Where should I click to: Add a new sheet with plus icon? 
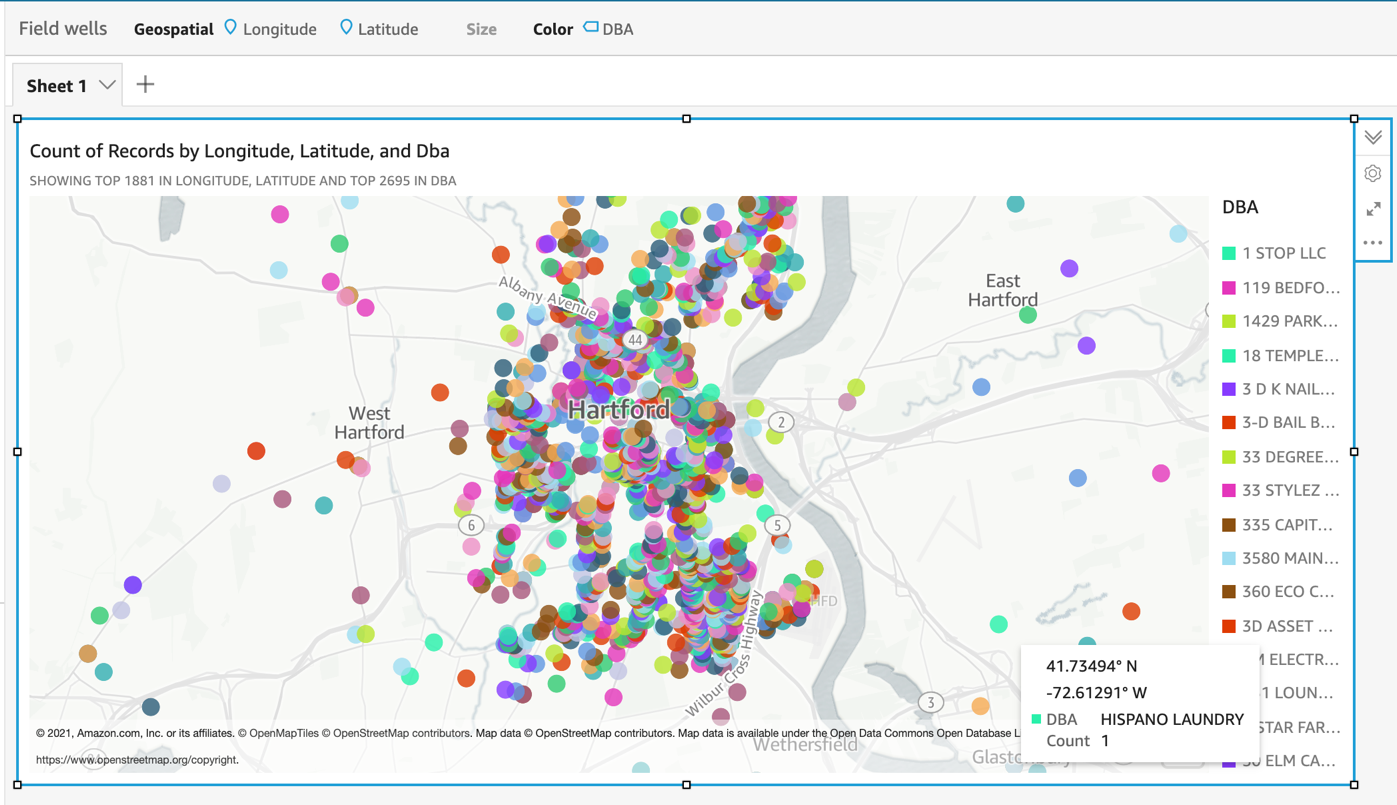pyautogui.click(x=145, y=85)
